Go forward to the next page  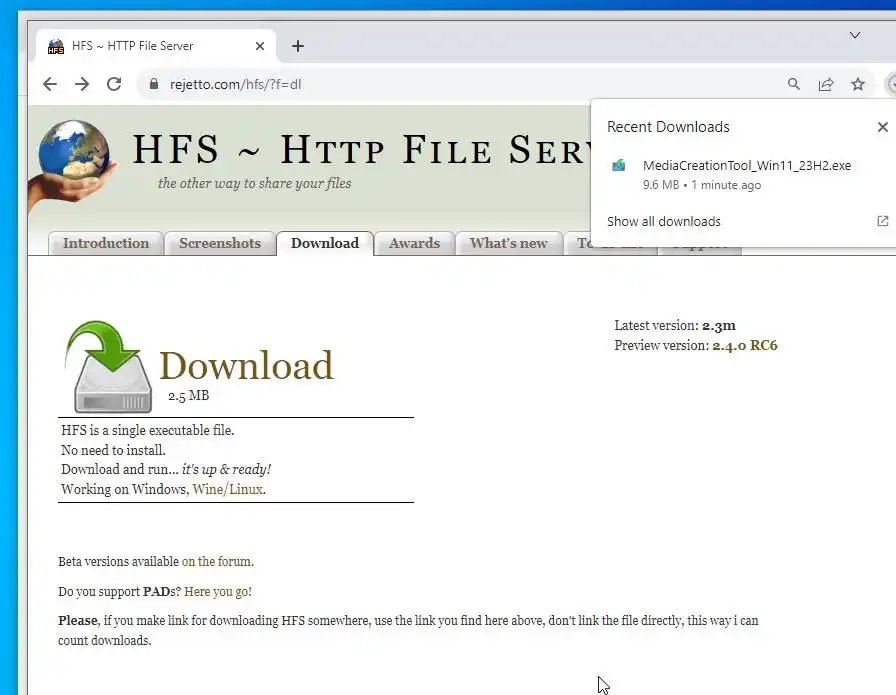coord(82,85)
